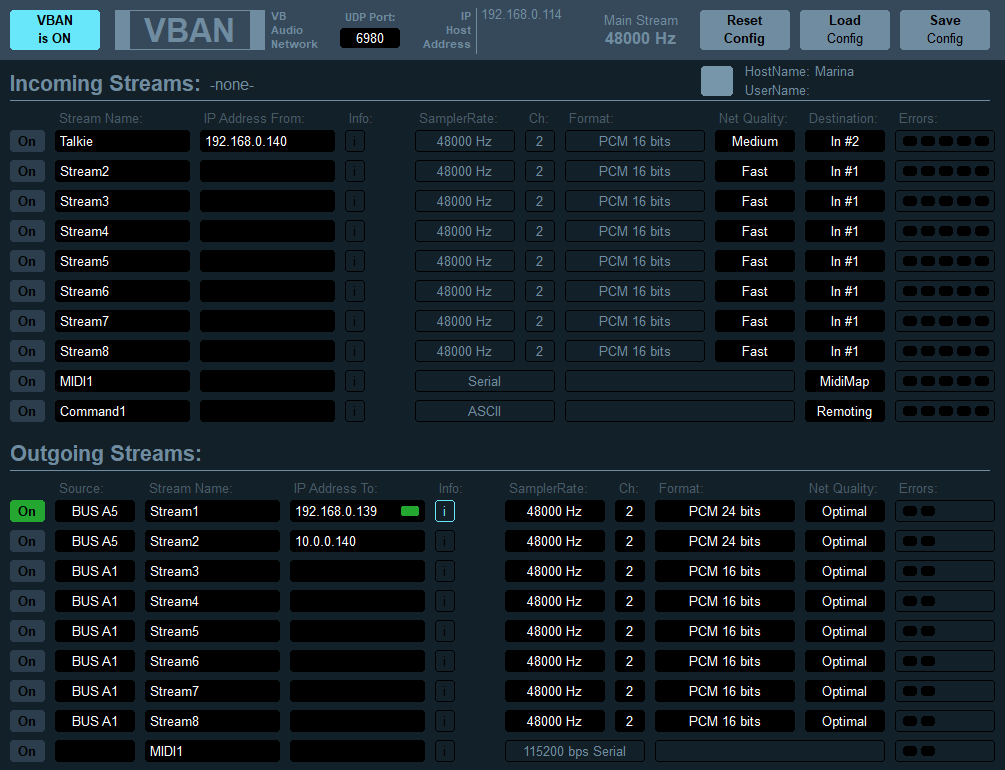Enable incoming Stream3 with On button
The height and width of the screenshot is (770, 1005).
click(27, 201)
